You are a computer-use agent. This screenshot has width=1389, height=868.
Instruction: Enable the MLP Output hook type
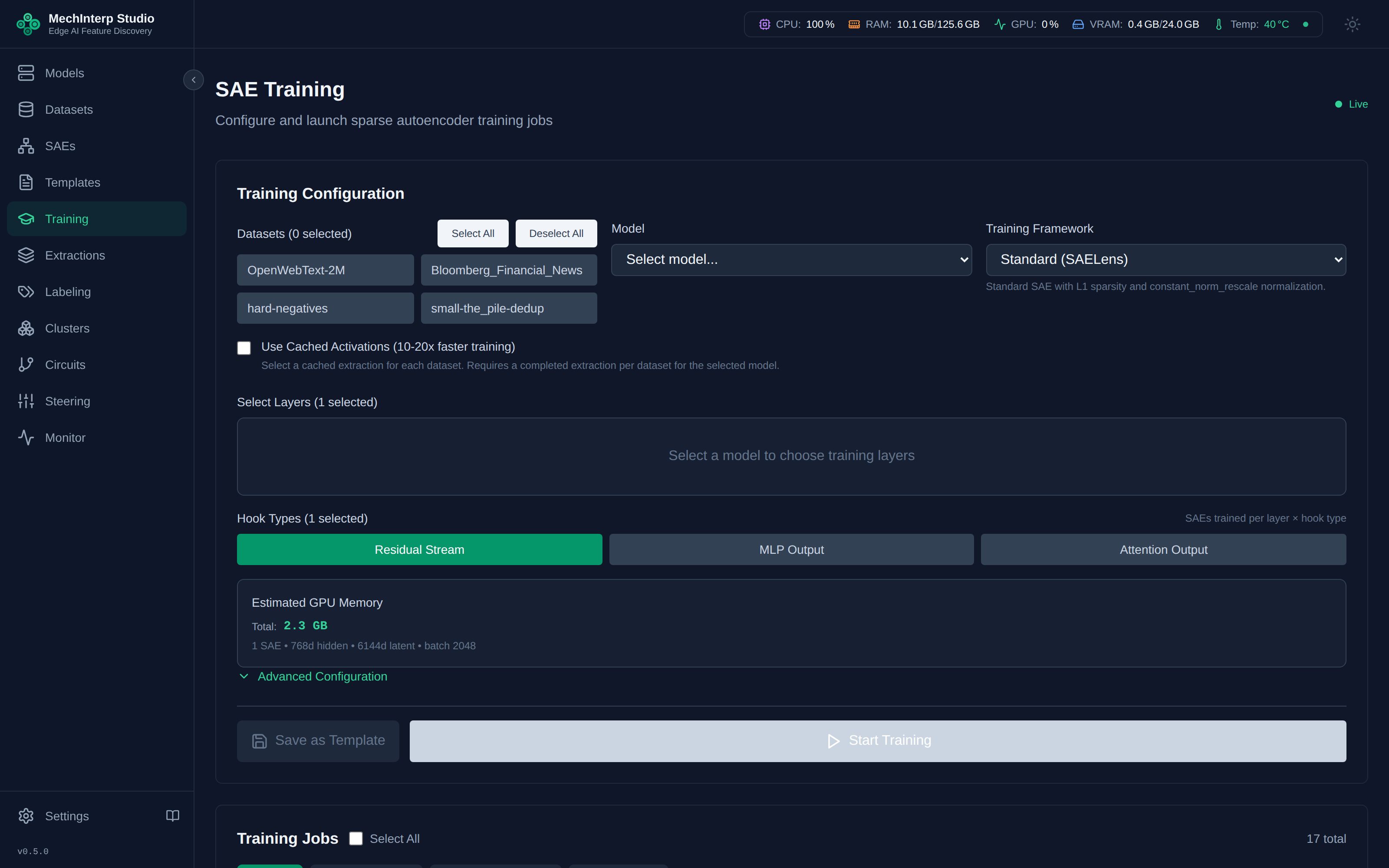791,549
